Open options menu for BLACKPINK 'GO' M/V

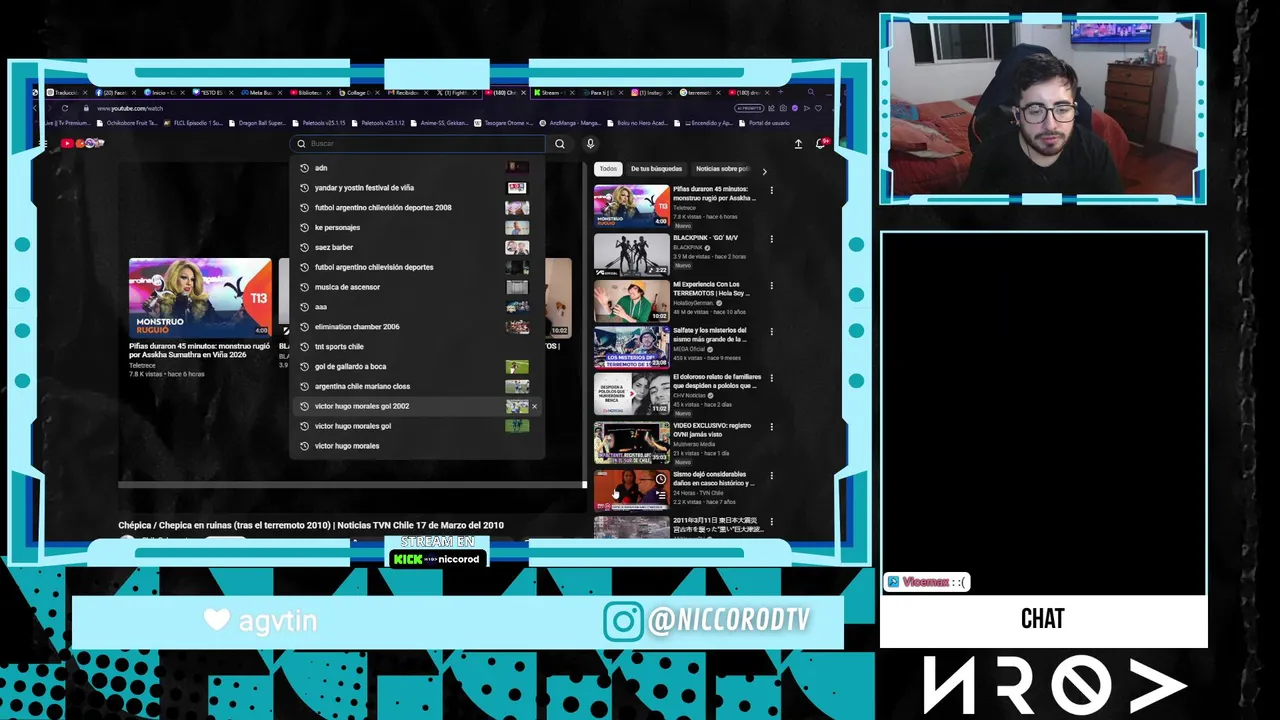pos(771,239)
